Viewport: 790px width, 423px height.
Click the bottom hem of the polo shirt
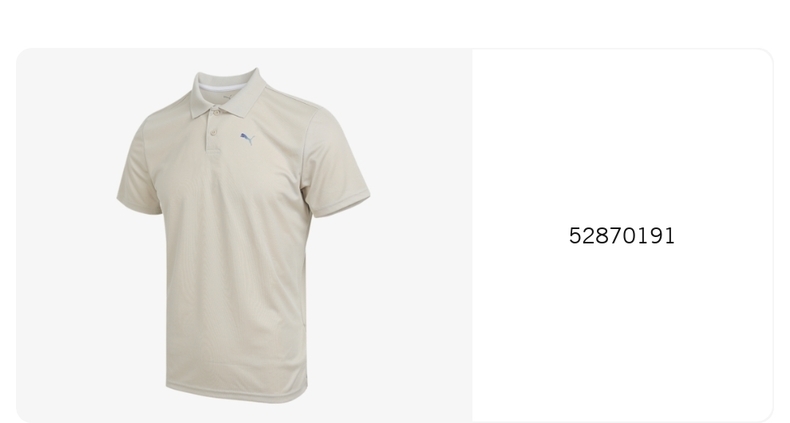(x=236, y=394)
